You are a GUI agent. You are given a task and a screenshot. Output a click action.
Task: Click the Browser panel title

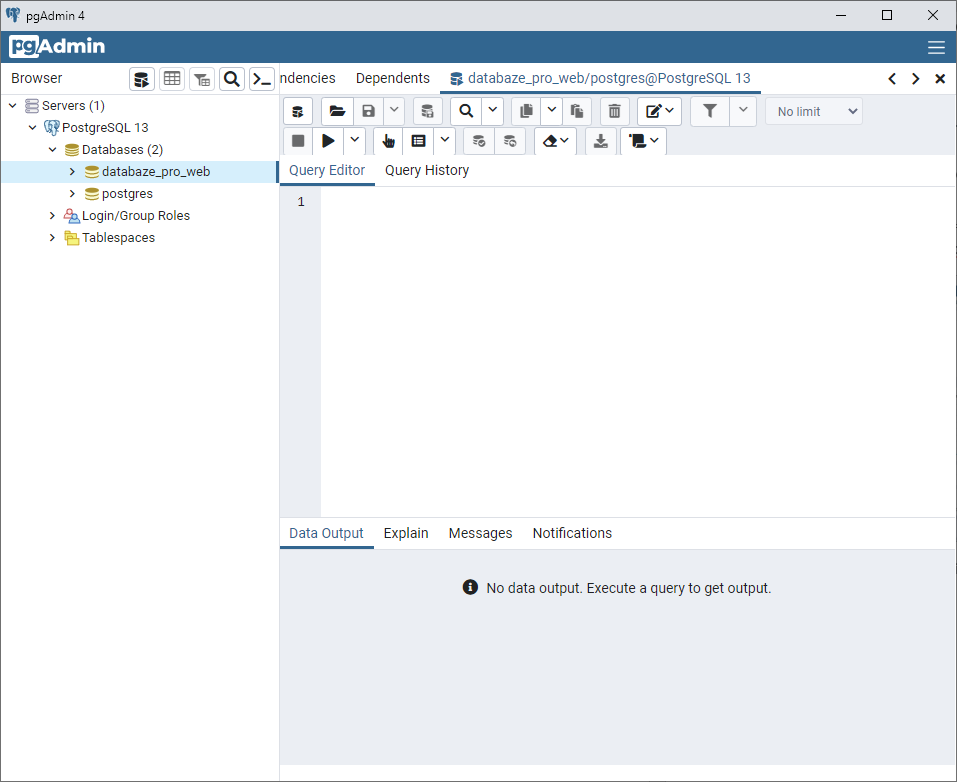pyautogui.click(x=37, y=78)
